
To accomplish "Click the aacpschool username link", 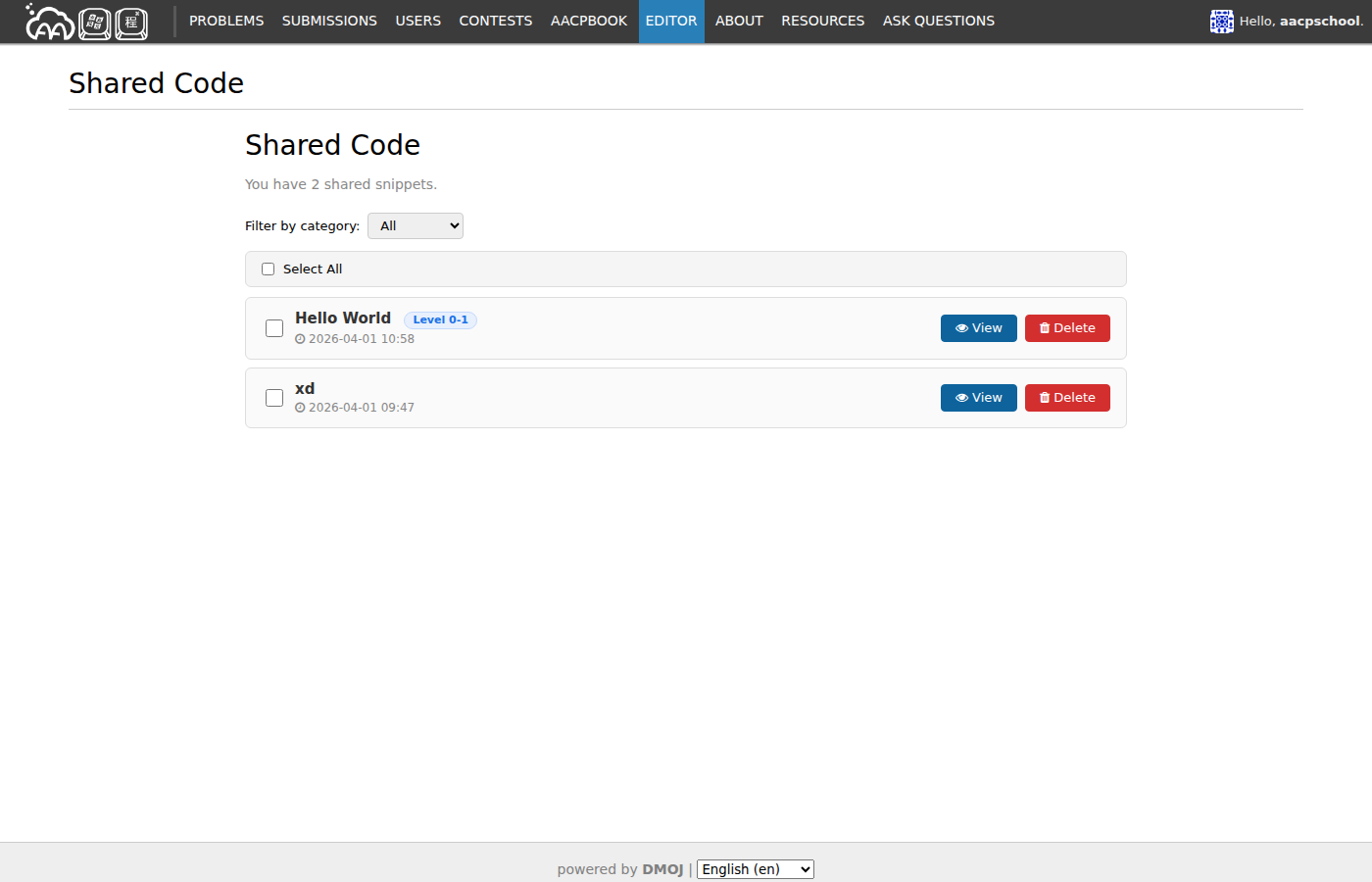I will 1320,22.
